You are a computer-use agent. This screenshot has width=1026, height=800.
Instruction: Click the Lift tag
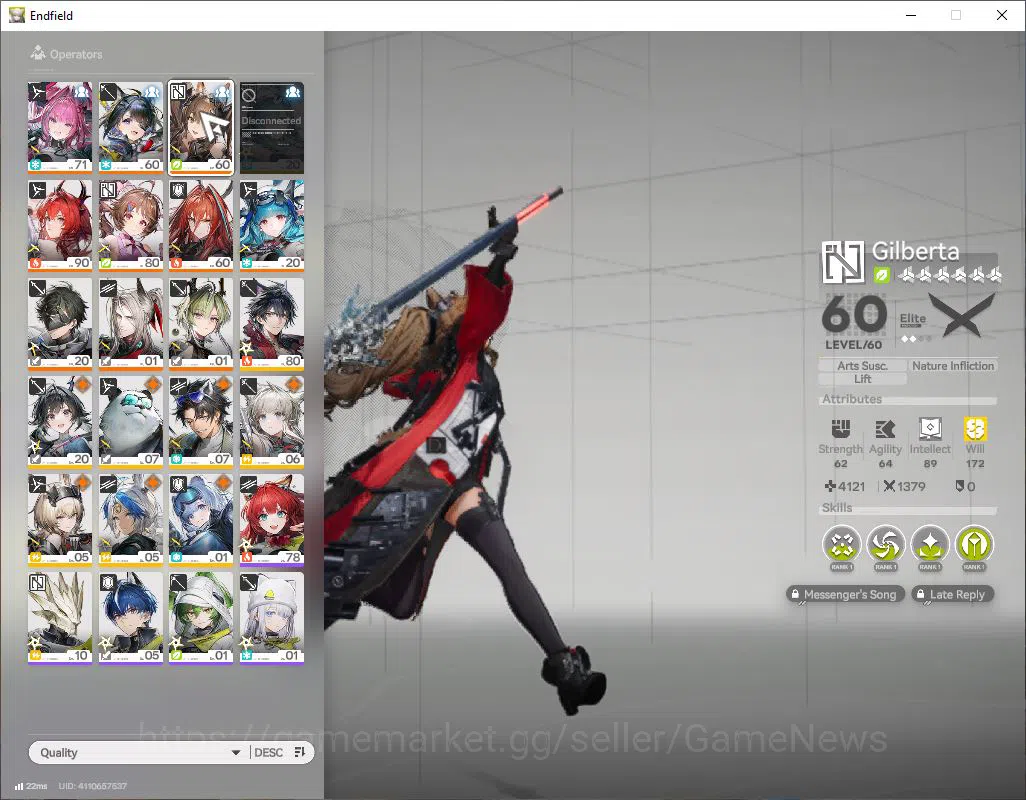(x=862, y=379)
